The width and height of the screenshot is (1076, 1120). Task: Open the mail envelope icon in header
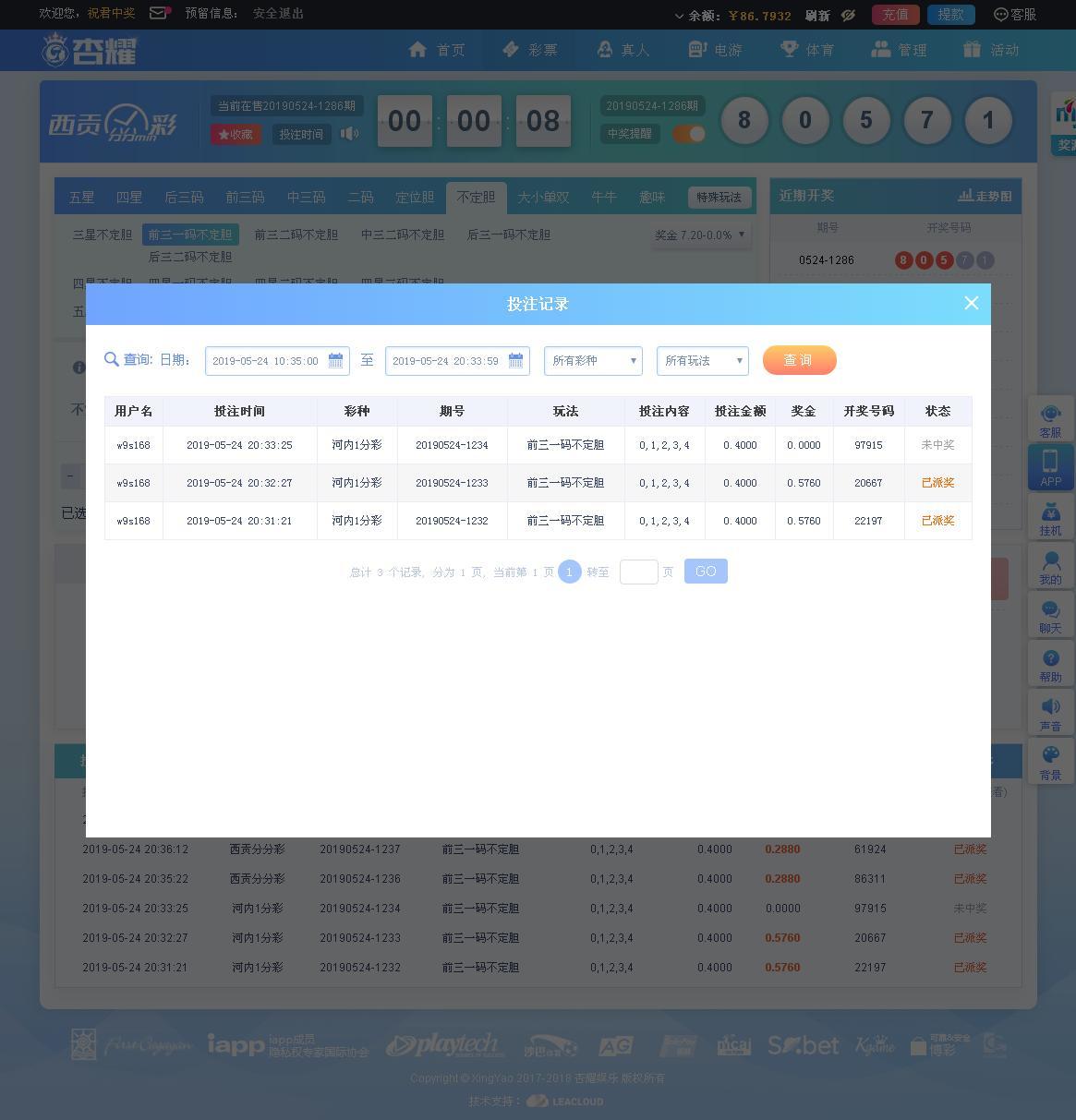(x=158, y=13)
